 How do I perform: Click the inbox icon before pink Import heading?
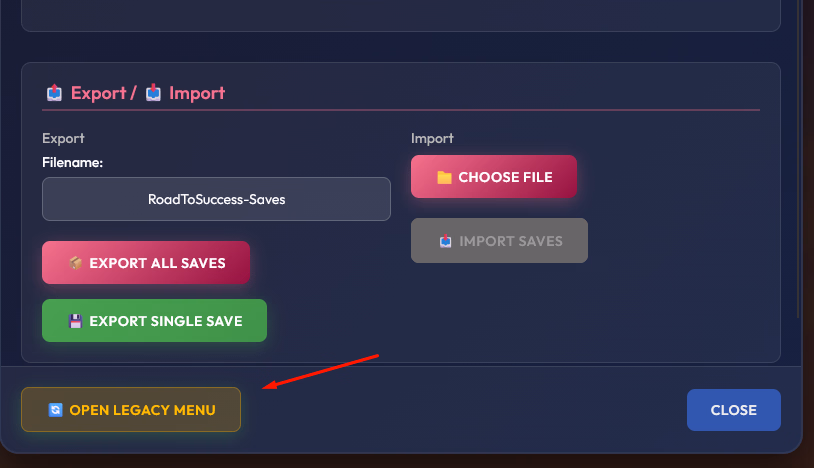point(153,93)
